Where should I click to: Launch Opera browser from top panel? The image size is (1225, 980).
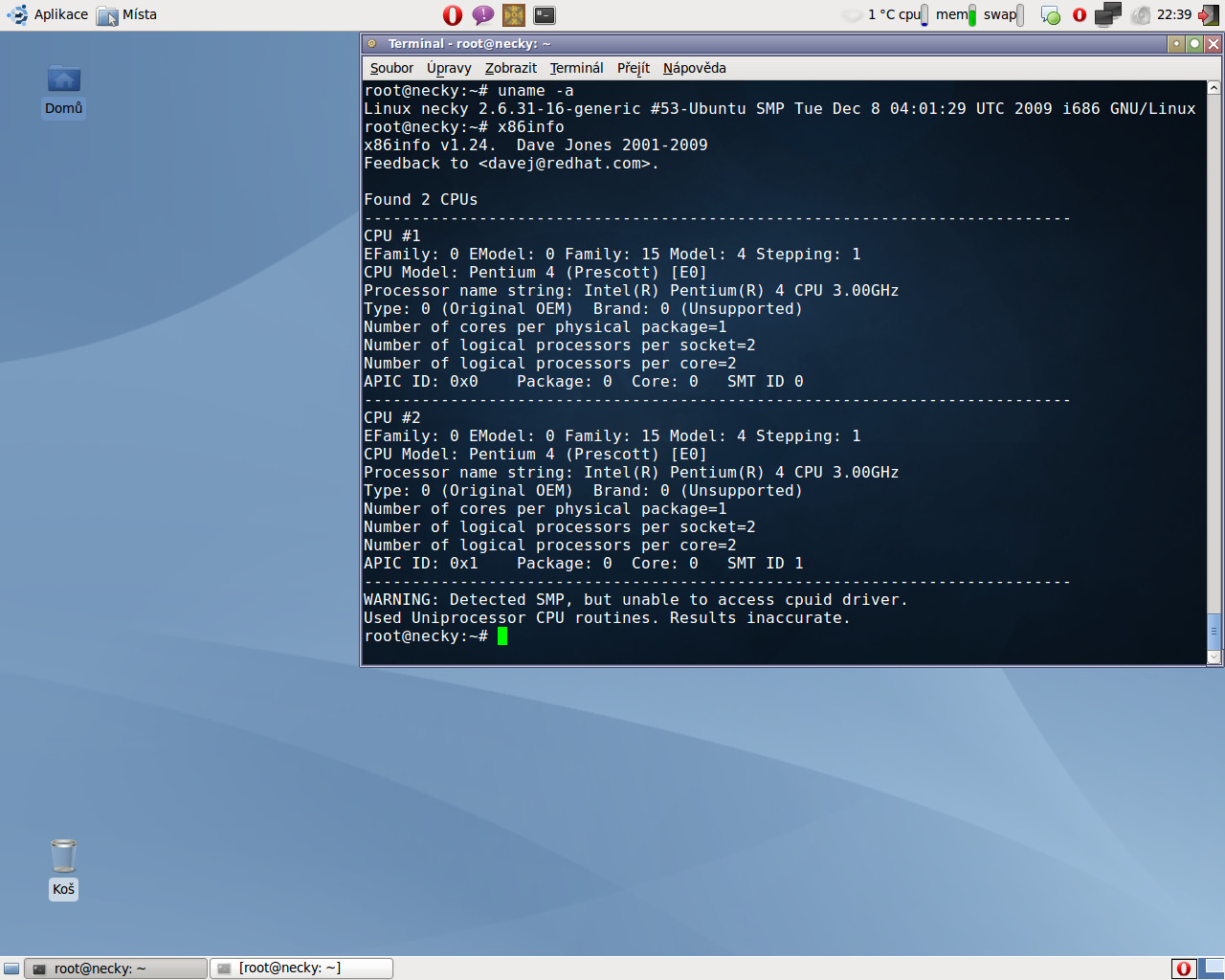tap(453, 15)
